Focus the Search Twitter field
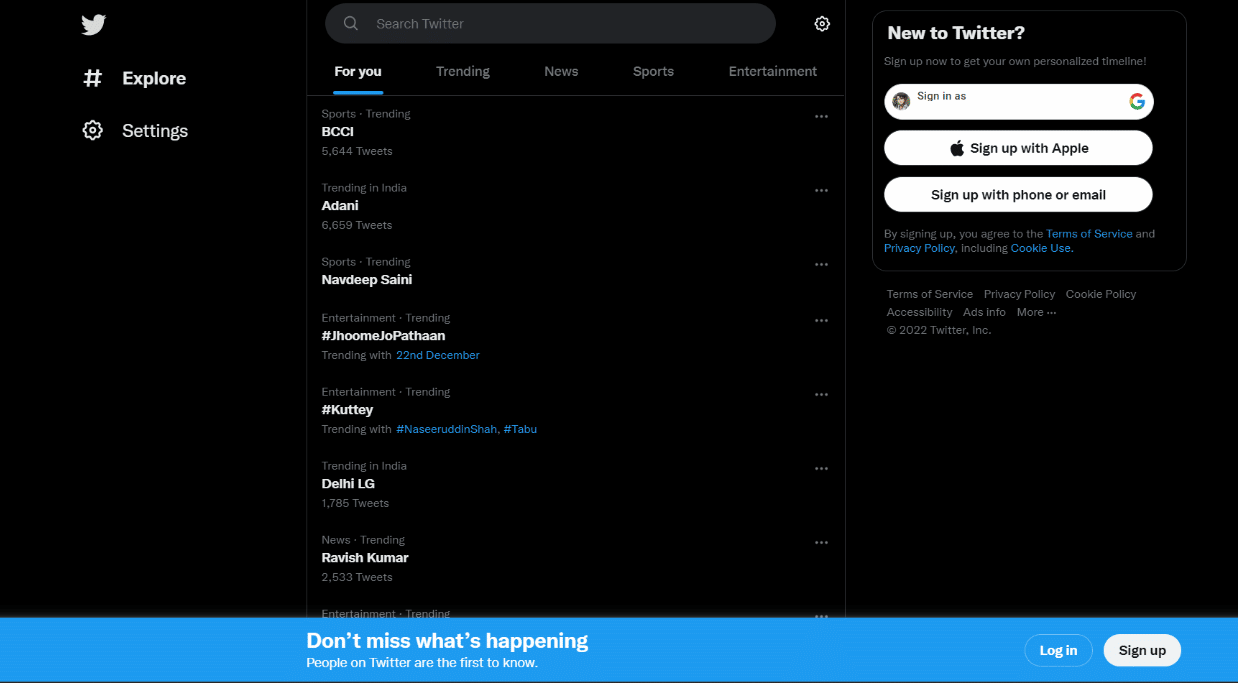Image resolution: width=1238 pixels, height=683 pixels. coord(550,23)
